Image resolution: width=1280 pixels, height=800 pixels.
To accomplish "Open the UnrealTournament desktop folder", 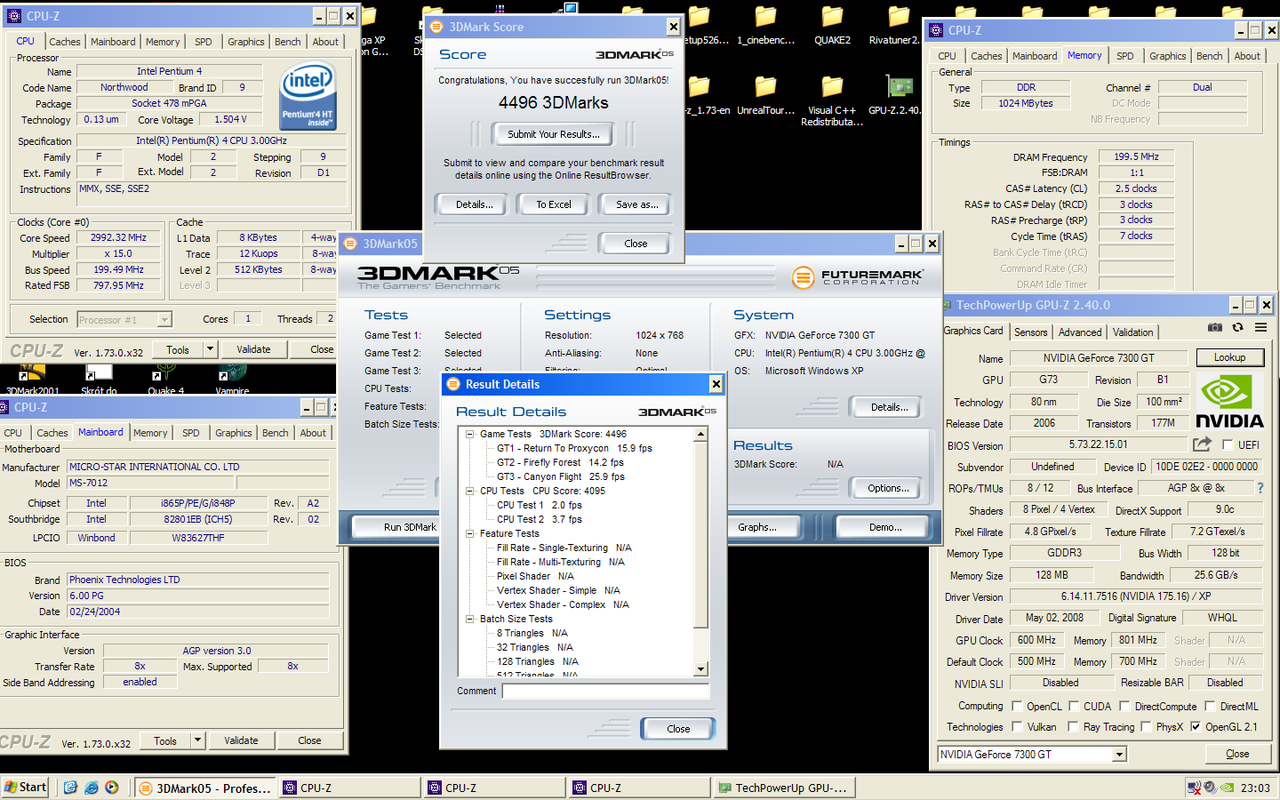I will tap(765, 97).
